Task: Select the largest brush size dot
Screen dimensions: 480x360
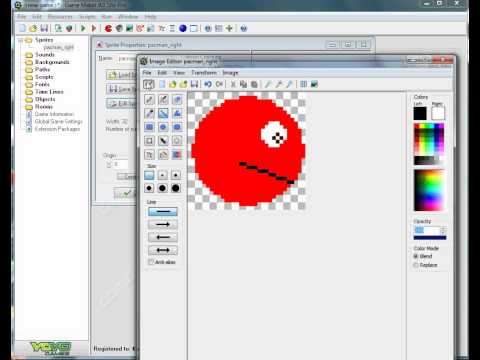Action: point(176,188)
